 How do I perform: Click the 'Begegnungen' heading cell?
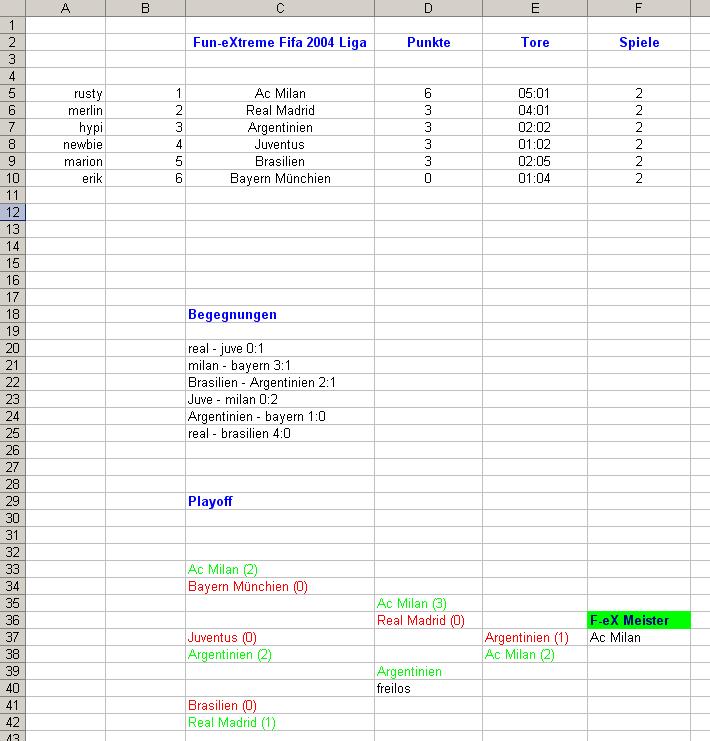[280, 314]
